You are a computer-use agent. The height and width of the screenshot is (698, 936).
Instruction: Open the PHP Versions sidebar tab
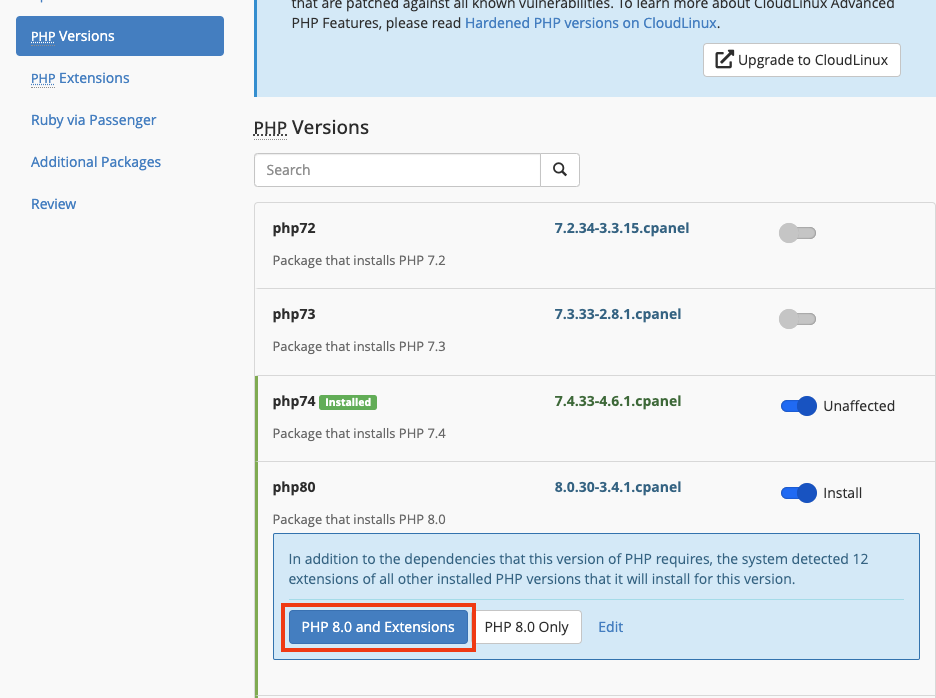click(x=120, y=36)
